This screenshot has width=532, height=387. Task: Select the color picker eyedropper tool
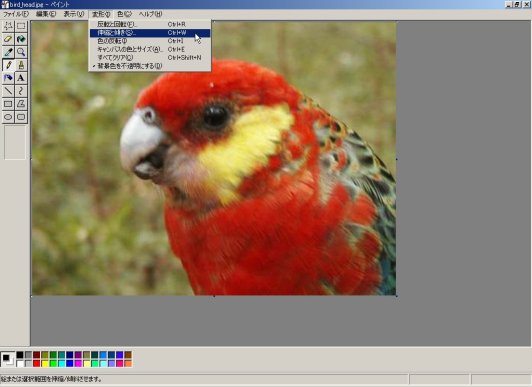pos(8,52)
